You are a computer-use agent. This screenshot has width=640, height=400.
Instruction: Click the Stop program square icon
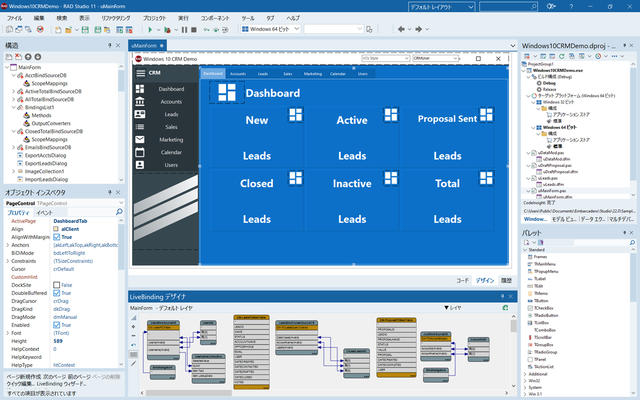[194, 29]
